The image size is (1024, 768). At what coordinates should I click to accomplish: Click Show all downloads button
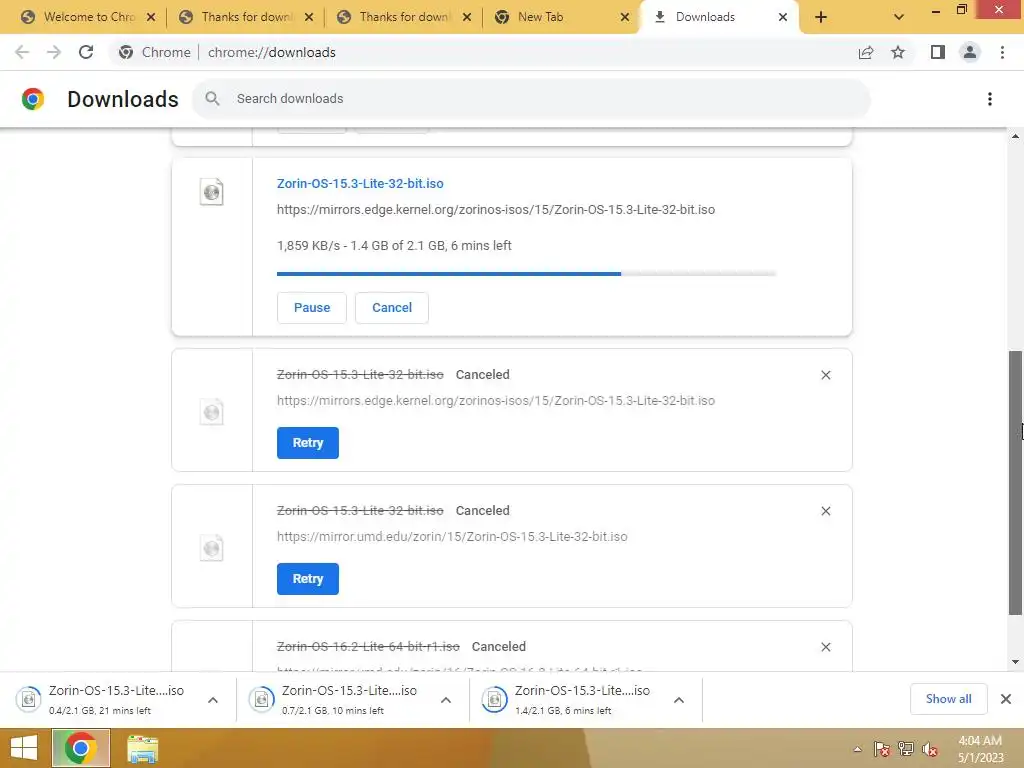pos(948,699)
